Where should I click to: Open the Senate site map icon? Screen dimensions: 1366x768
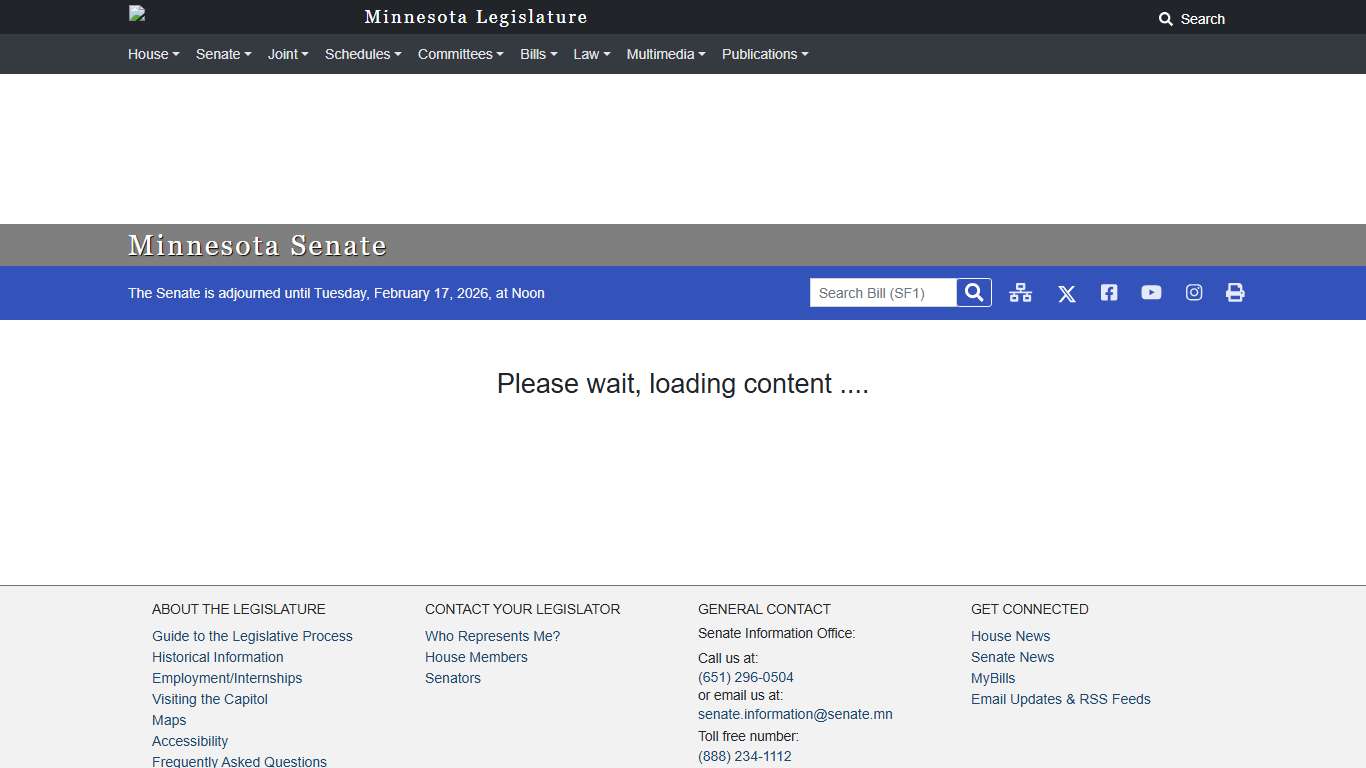tap(1020, 293)
